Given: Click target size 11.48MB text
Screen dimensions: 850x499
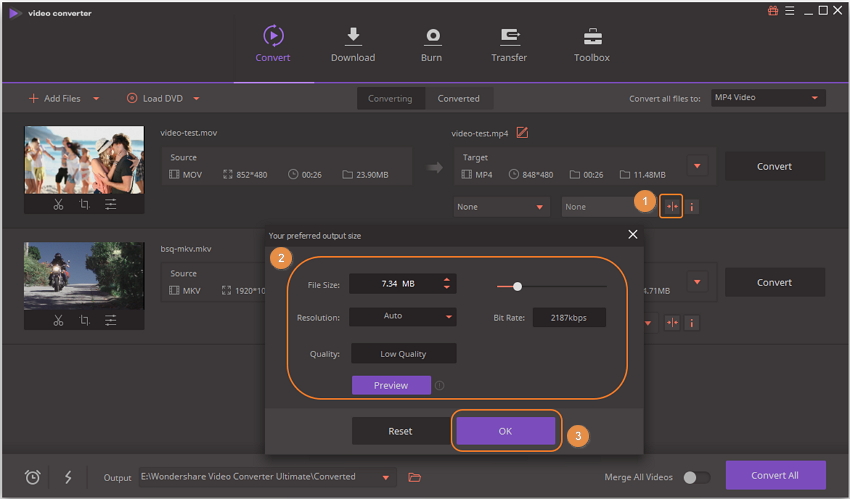Looking at the screenshot, I should click(x=649, y=174).
